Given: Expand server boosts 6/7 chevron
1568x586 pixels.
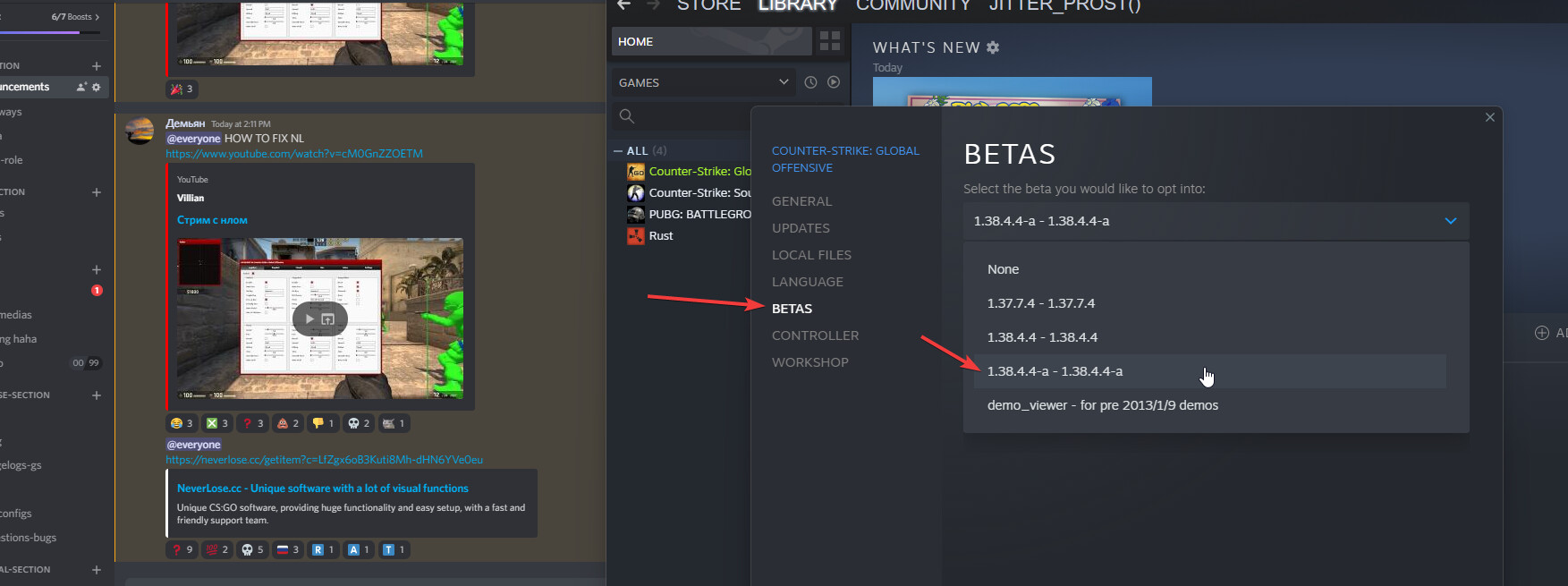Looking at the screenshot, I should (x=97, y=17).
